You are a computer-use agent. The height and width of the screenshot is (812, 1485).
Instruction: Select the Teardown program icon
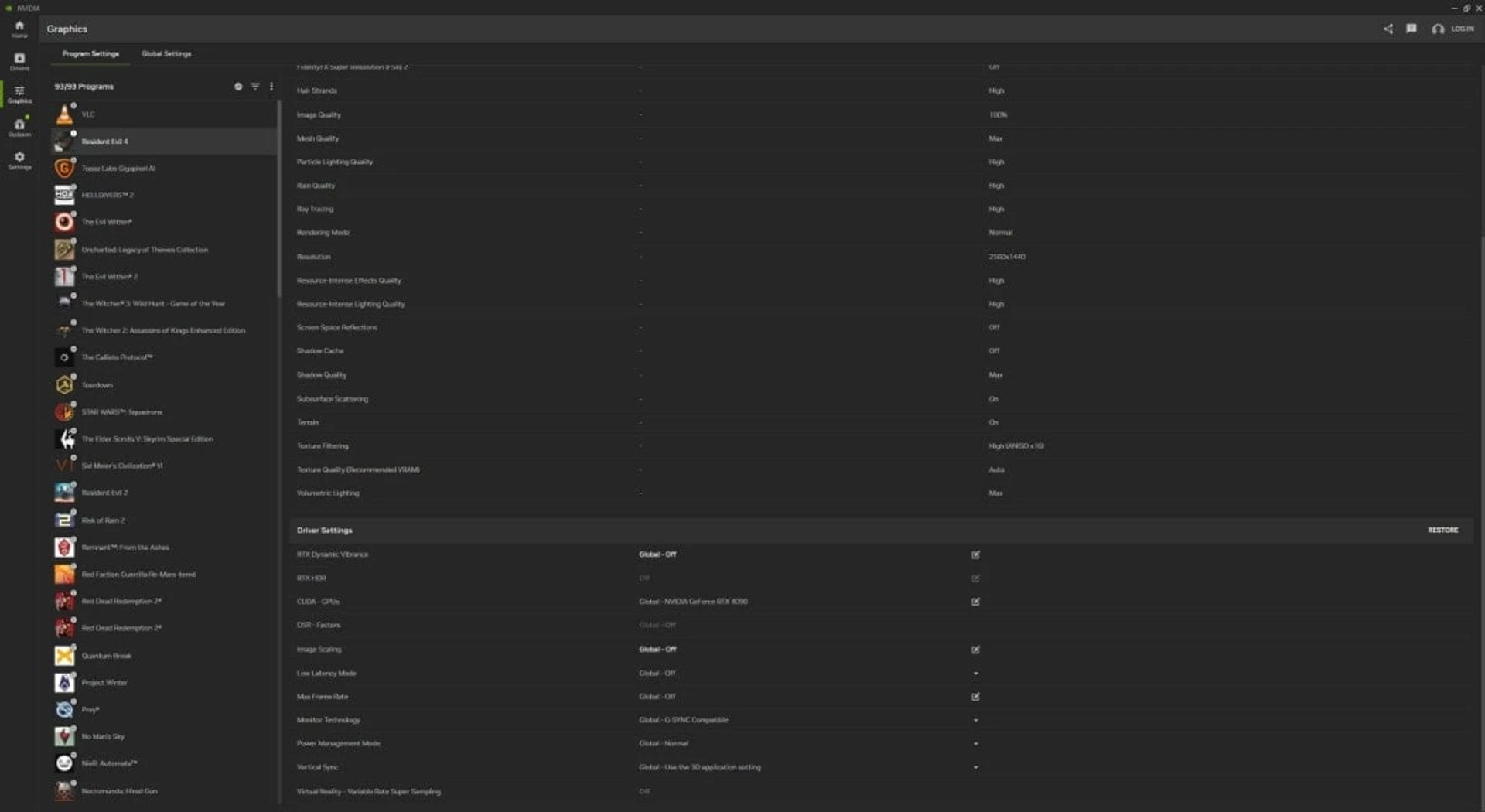(x=65, y=385)
